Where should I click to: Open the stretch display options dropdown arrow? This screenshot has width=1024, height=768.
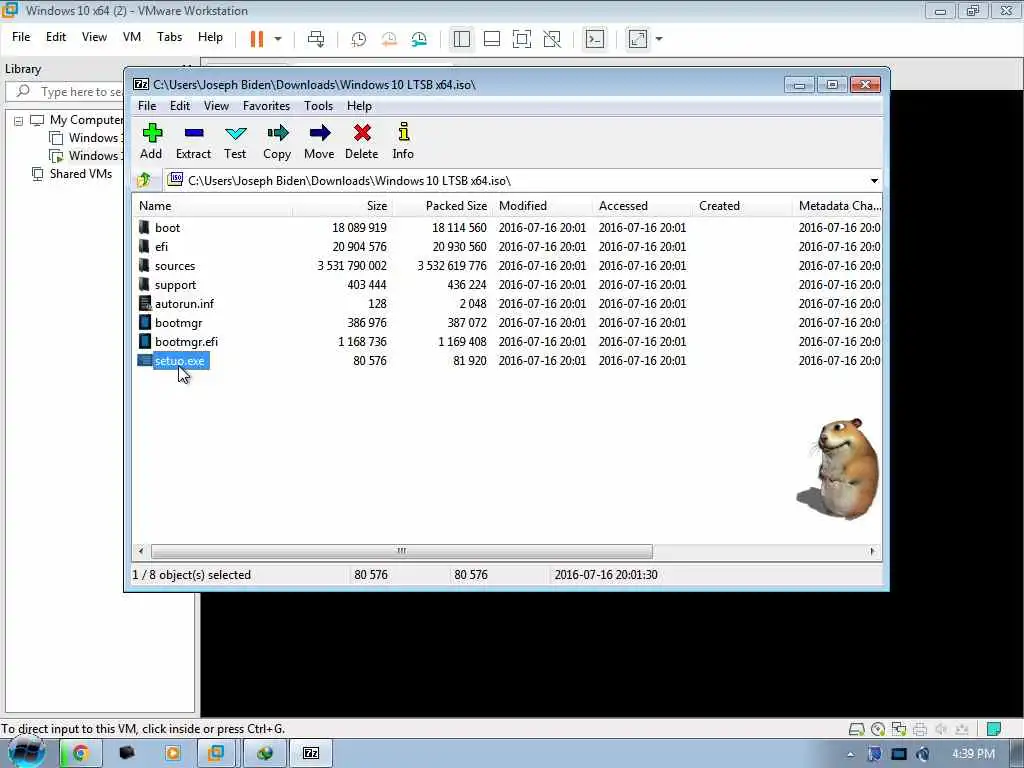[x=659, y=39]
